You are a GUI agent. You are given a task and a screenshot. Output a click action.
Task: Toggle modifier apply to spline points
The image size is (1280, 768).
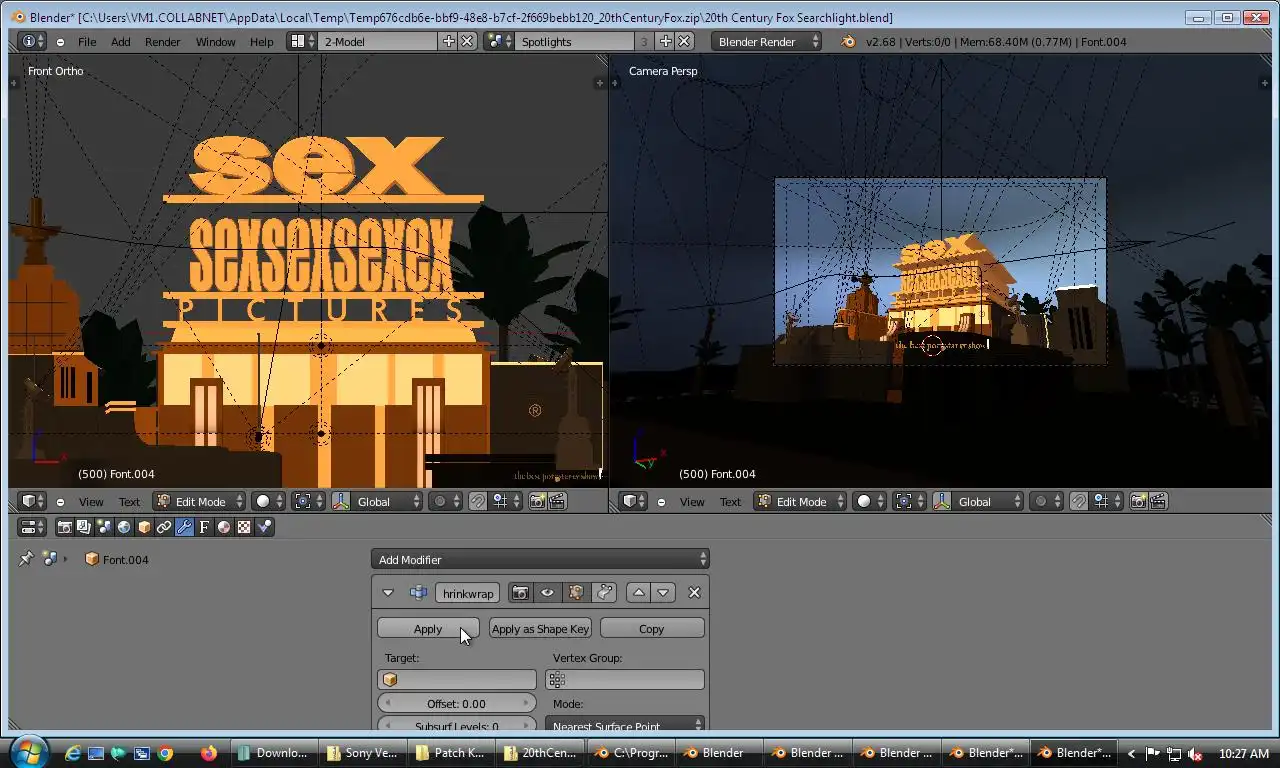(604, 593)
